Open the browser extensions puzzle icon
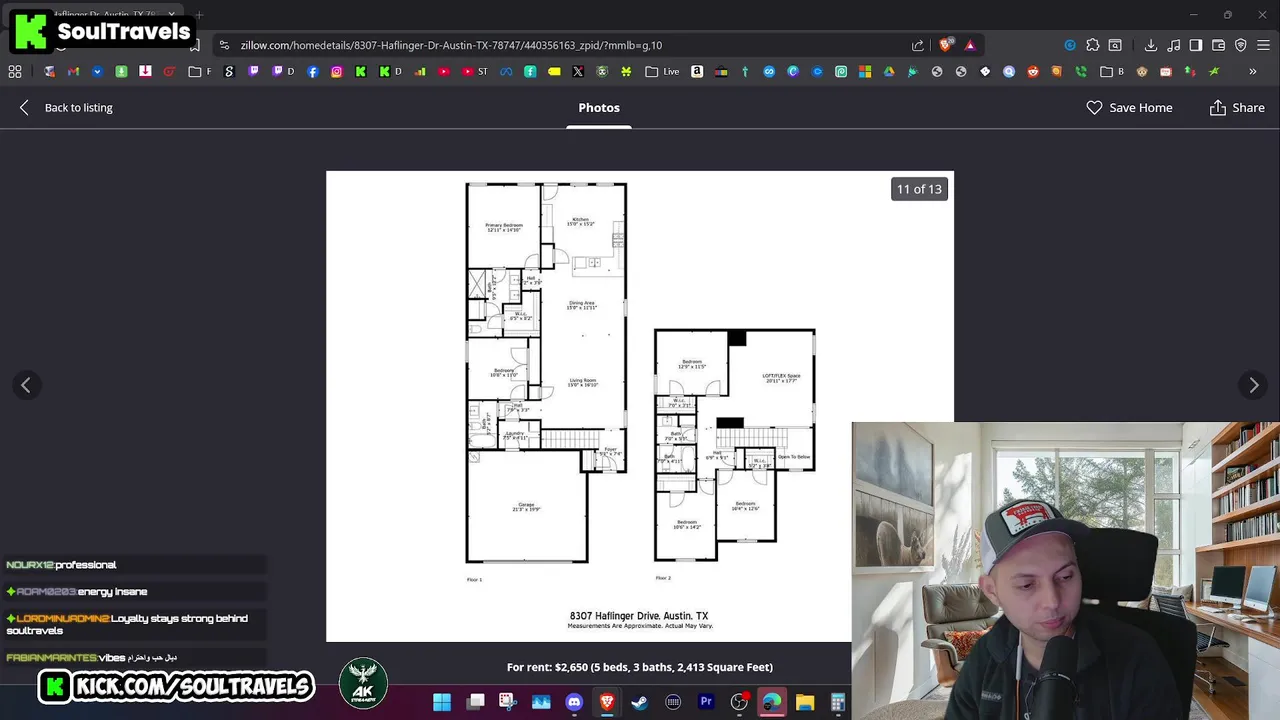Screen dimensions: 1280x720 coord(1093,45)
